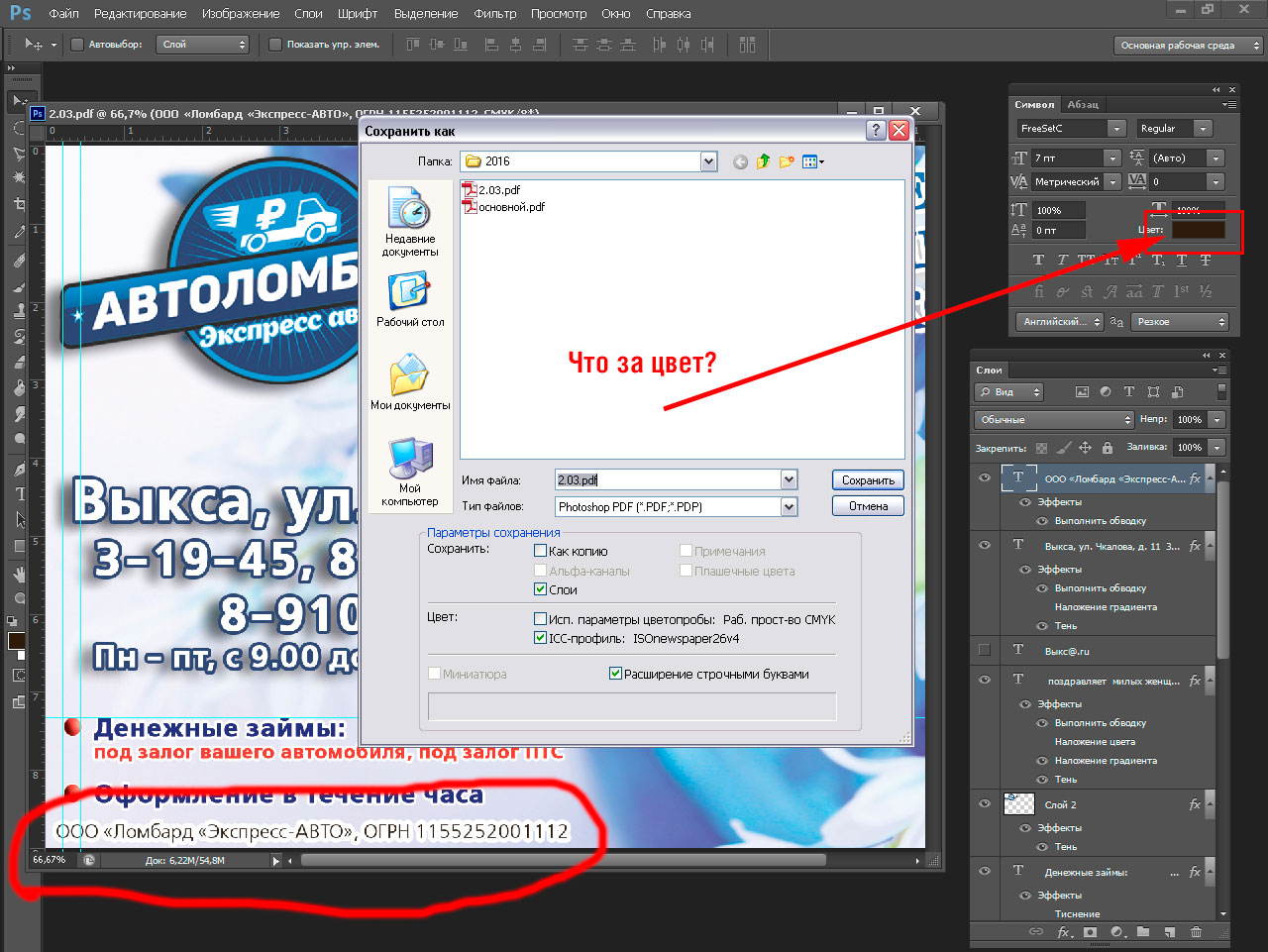Filter layers by smart object type
This screenshot has height=952, width=1268.
click(x=1177, y=392)
